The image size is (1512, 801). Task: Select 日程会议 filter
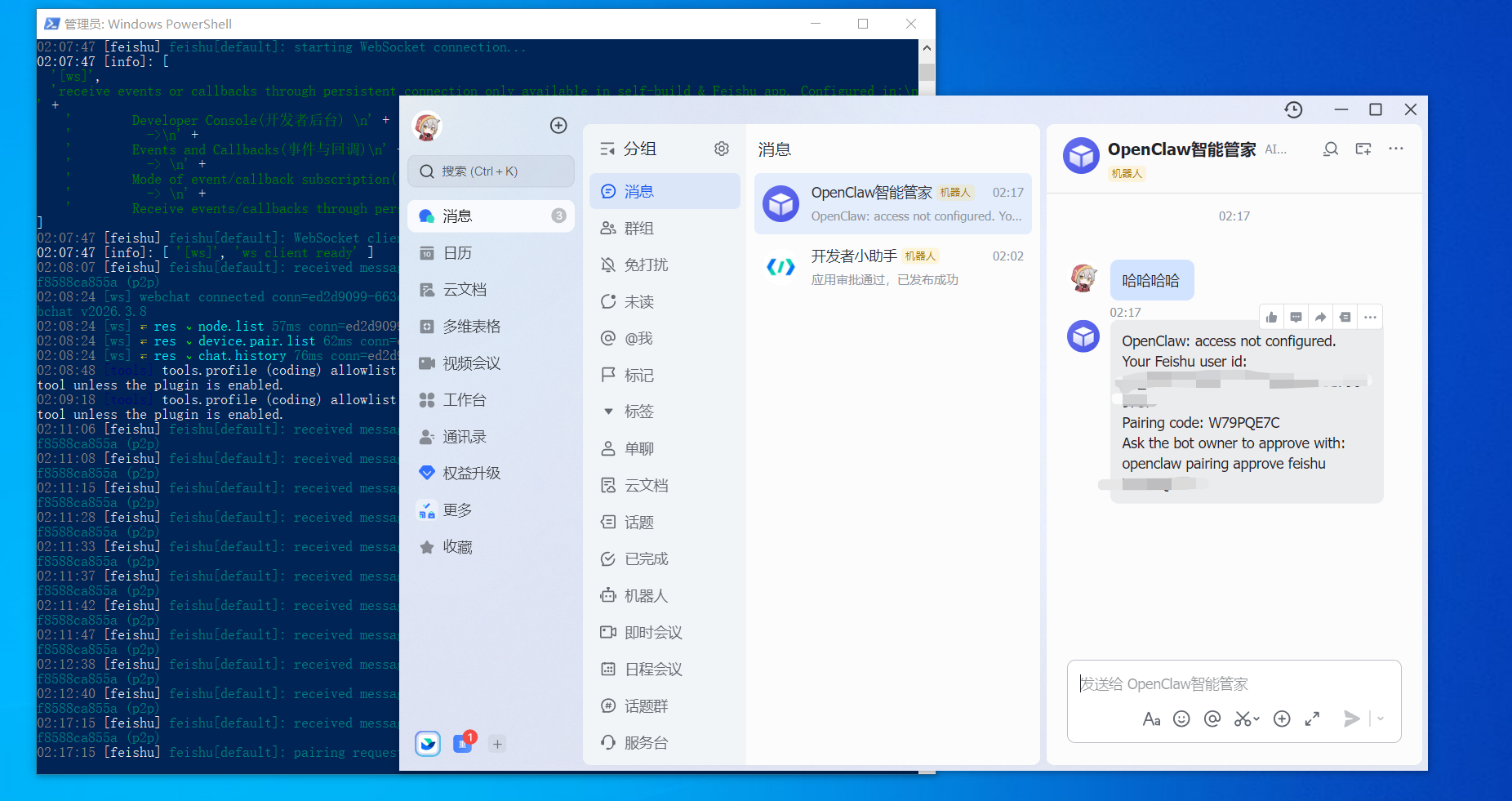665,669
